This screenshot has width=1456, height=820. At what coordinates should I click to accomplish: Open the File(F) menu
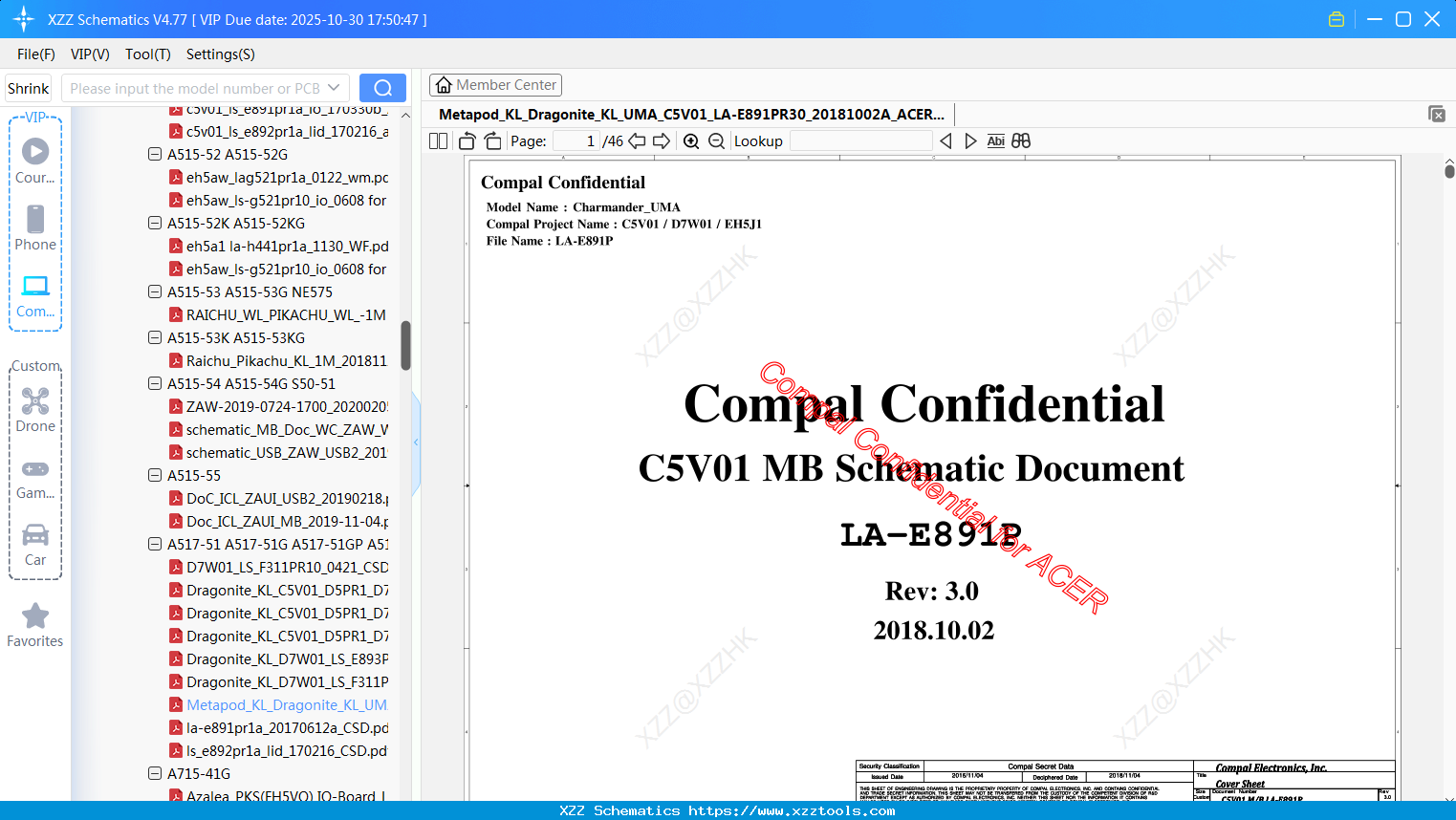pos(36,54)
